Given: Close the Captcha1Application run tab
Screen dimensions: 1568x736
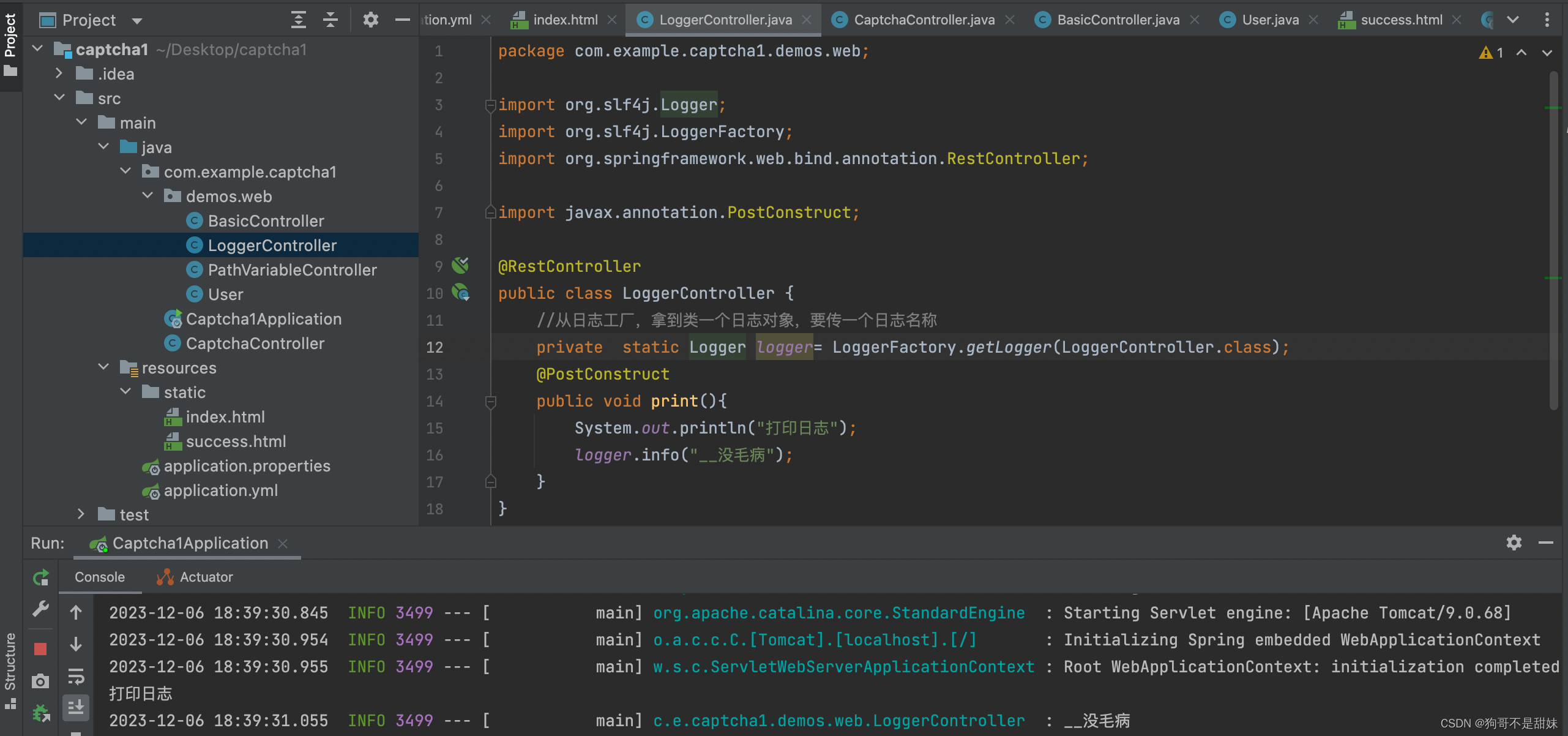Looking at the screenshot, I should click(x=282, y=543).
